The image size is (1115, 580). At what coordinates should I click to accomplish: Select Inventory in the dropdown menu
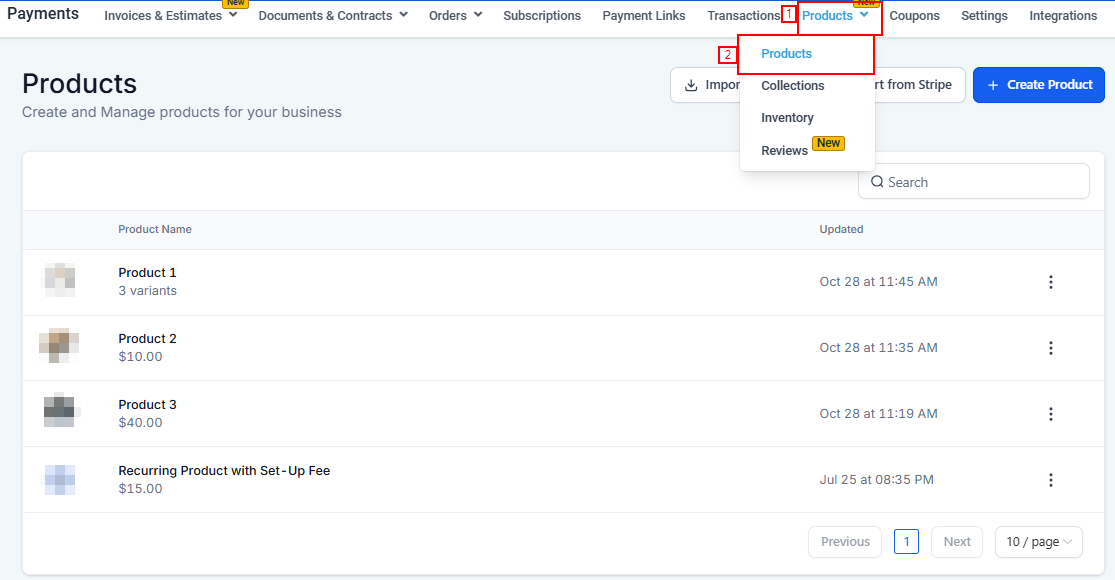tap(787, 118)
